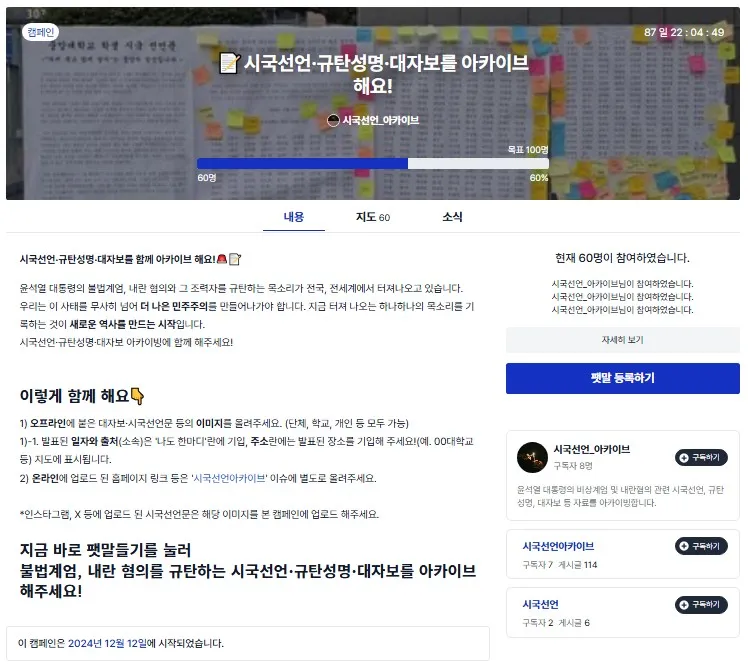Click the campaign progress bar at 60%
Viewport: 748px width, 668px height.
coord(373,164)
